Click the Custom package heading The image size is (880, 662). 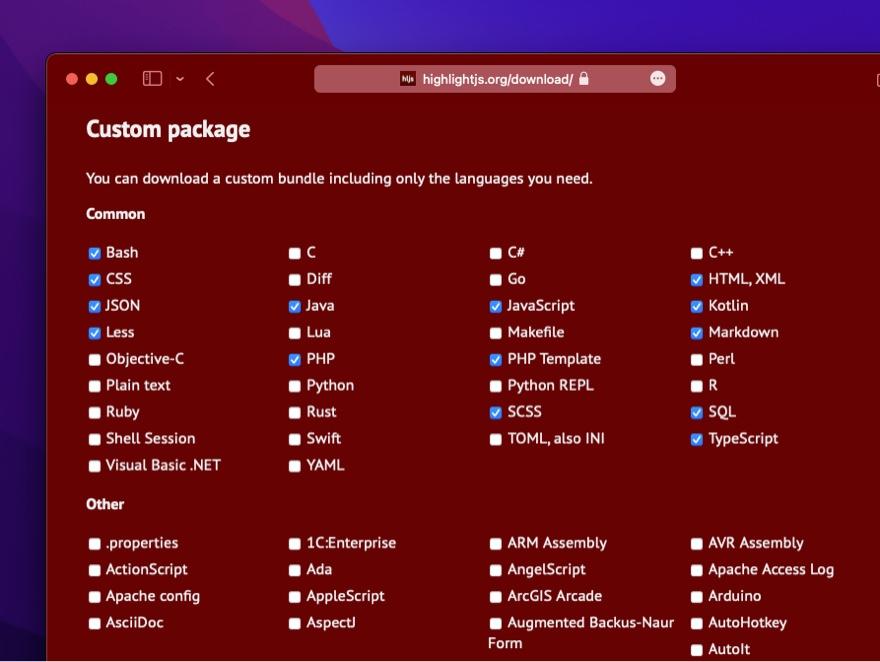pos(168,130)
